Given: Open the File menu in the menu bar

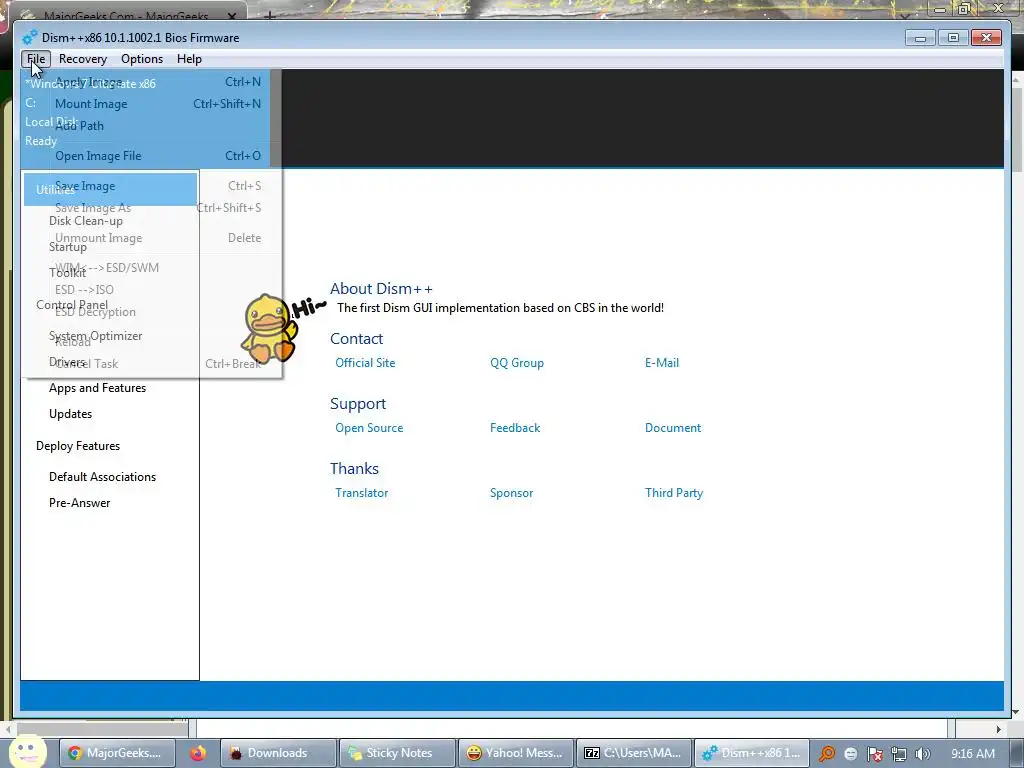Looking at the screenshot, I should click(36, 59).
